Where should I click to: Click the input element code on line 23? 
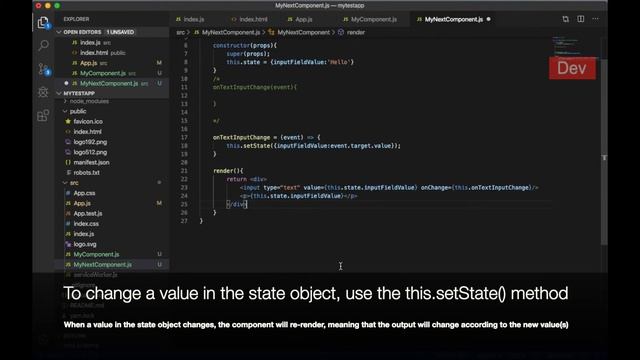(x=389, y=188)
